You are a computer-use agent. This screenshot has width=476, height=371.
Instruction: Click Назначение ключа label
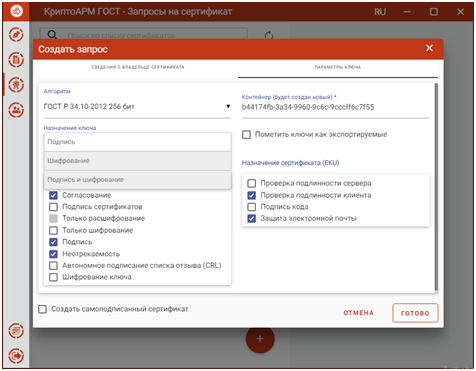(x=70, y=128)
